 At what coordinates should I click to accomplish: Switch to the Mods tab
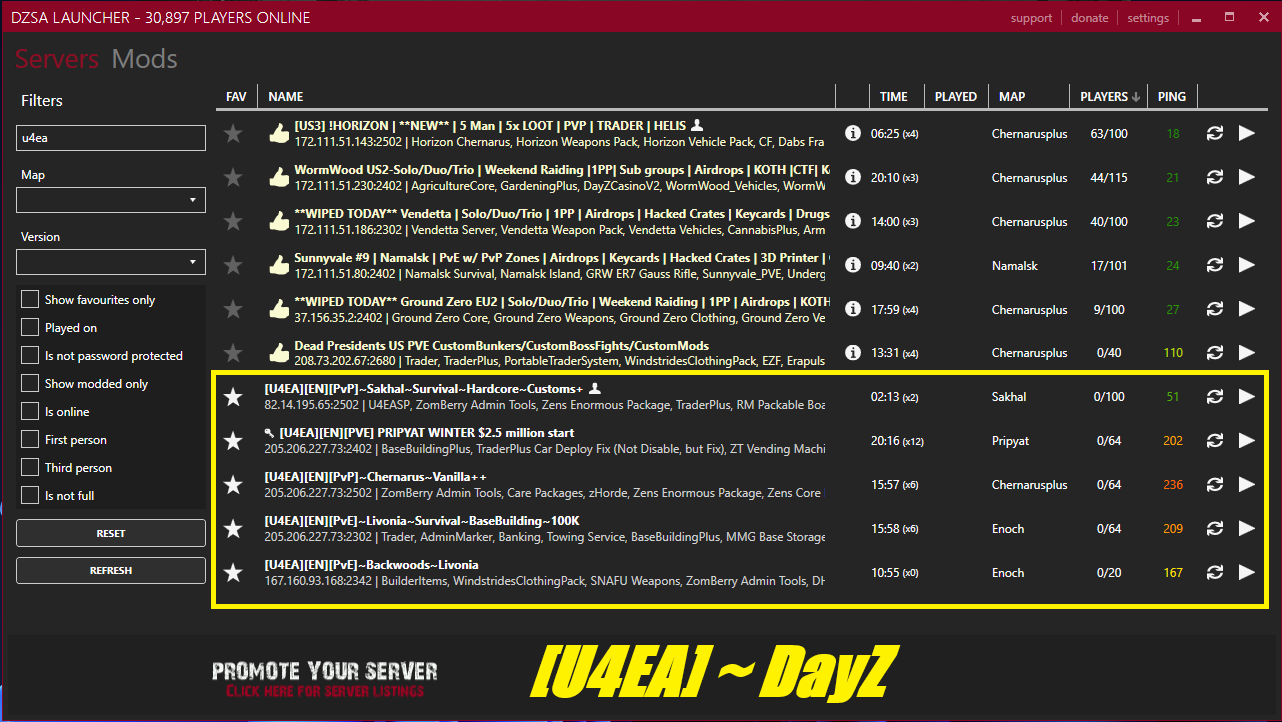tap(144, 59)
